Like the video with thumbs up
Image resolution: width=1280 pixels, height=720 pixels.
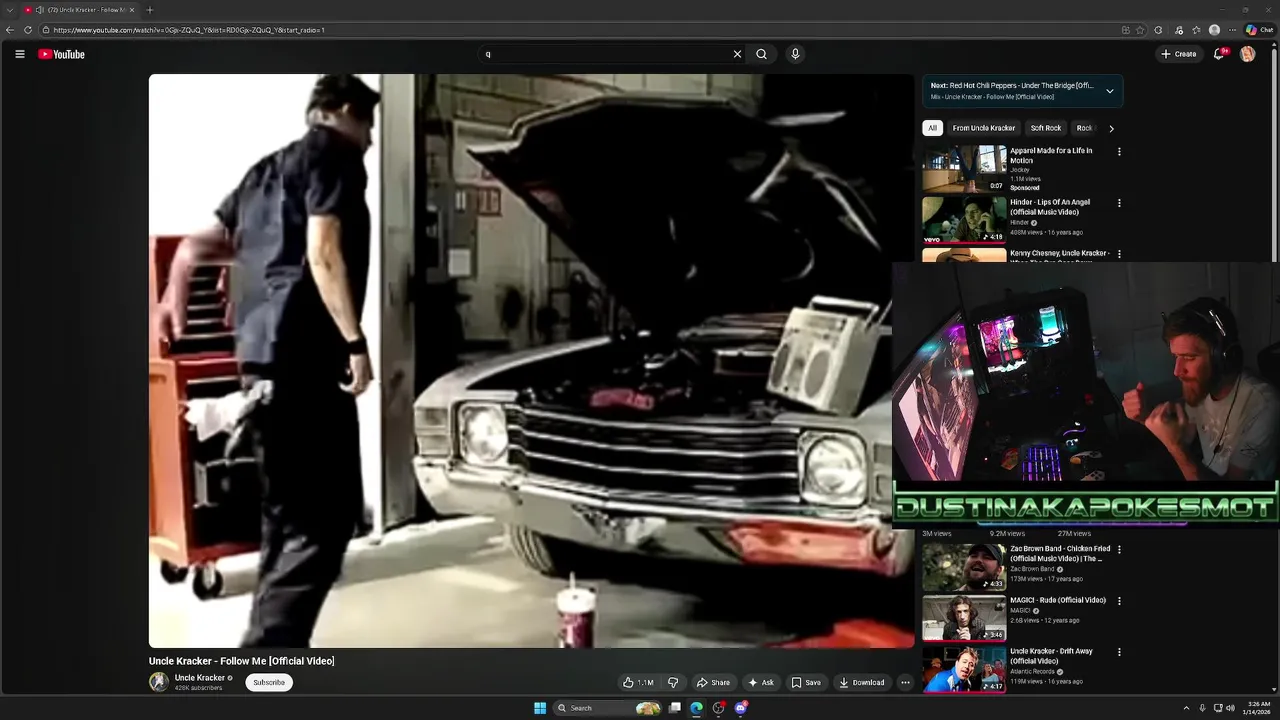coord(638,682)
